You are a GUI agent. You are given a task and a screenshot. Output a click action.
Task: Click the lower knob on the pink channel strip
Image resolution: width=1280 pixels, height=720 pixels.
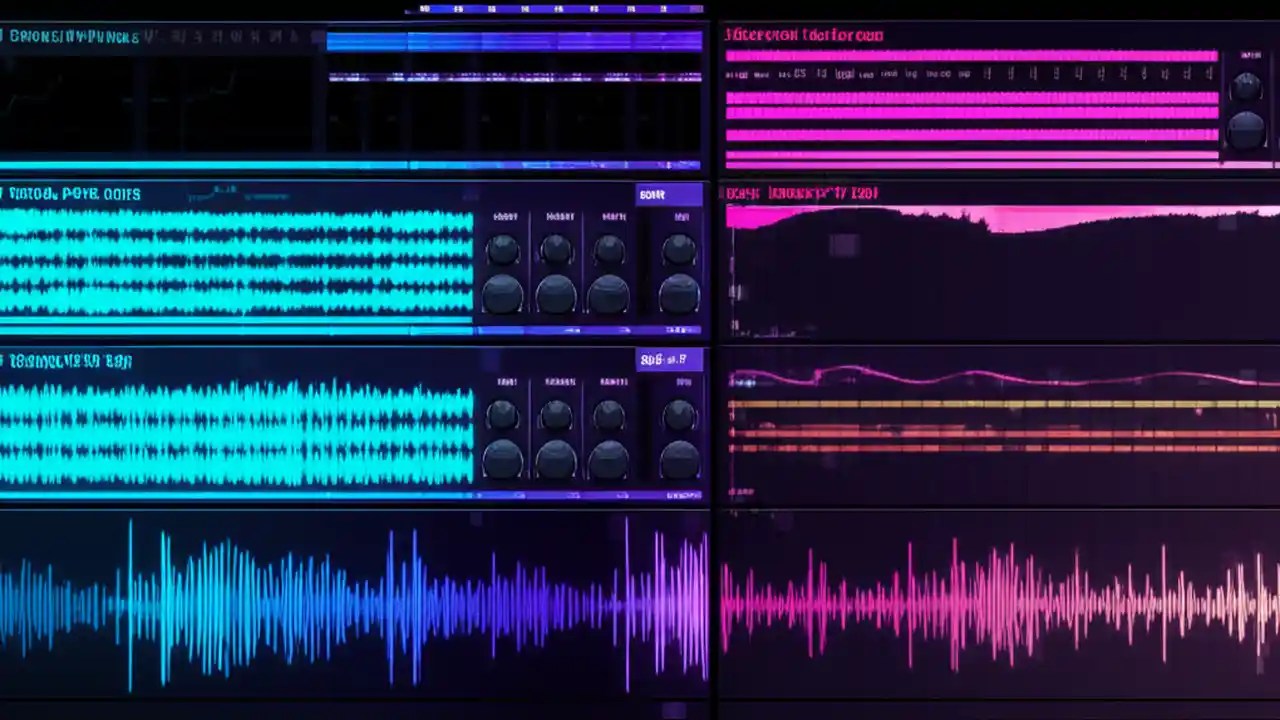pyautogui.click(x=1246, y=128)
